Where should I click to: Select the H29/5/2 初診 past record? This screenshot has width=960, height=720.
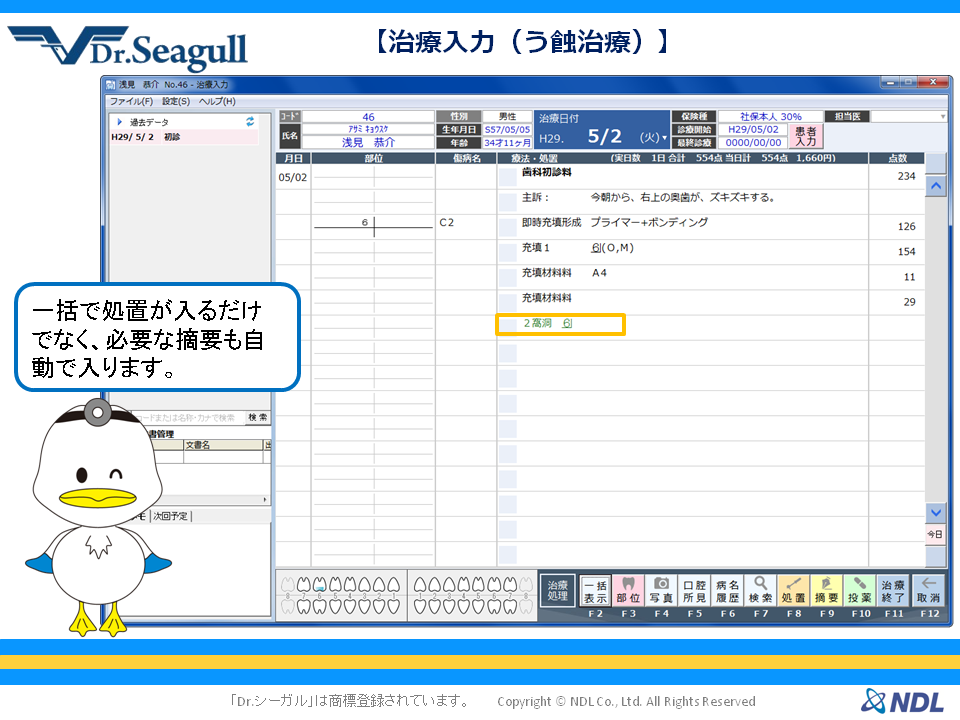click(x=184, y=137)
